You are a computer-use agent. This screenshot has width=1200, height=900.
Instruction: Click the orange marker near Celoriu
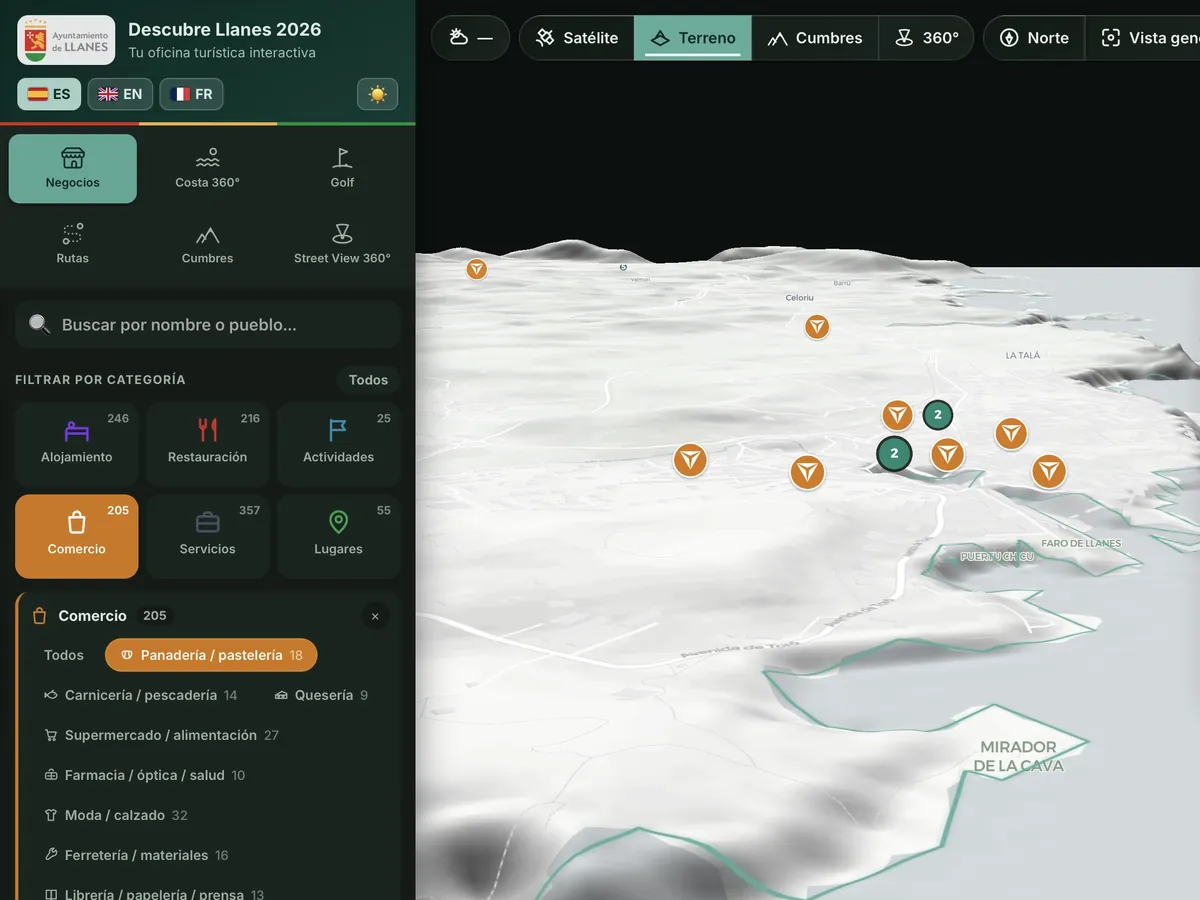(817, 327)
